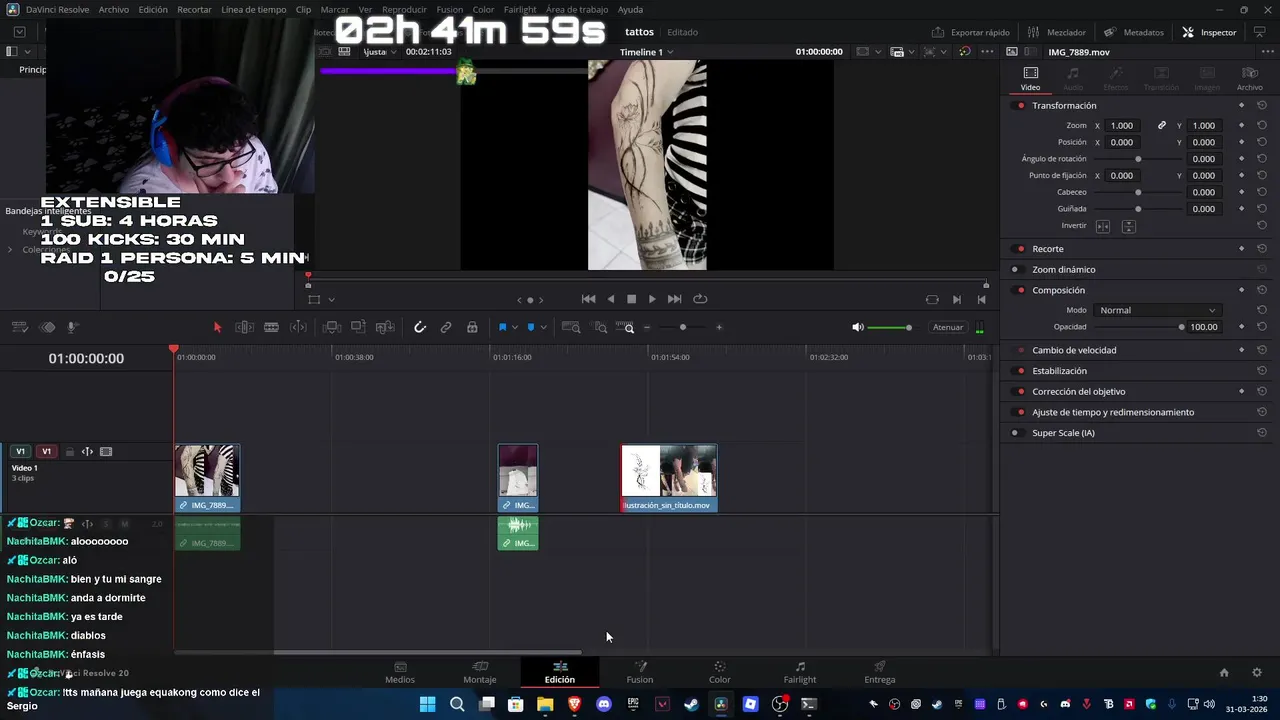1280x720 pixels.
Task: Select ilustración_sin_título.mov clip thumbnail
Action: tap(669, 472)
